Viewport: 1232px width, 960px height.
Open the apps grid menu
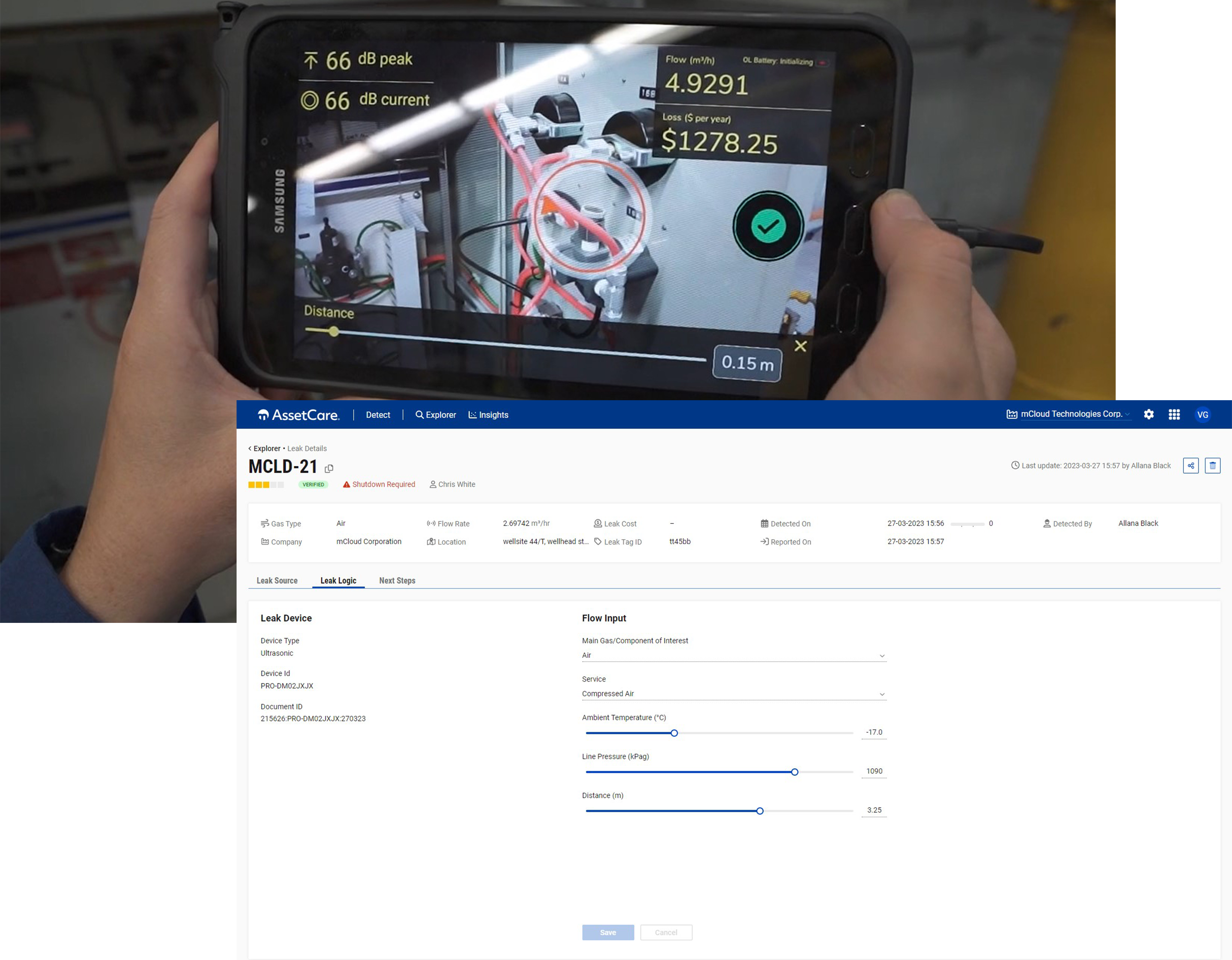coord(1174,414)
